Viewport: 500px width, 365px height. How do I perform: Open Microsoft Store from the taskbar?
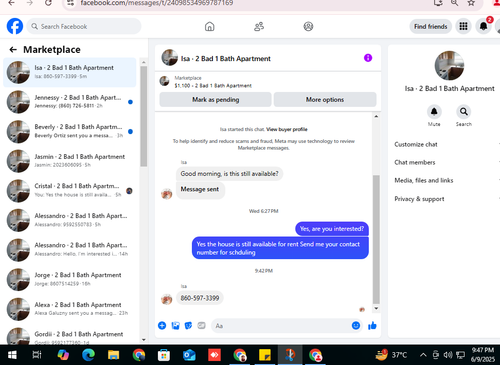[x=164, y=355]
